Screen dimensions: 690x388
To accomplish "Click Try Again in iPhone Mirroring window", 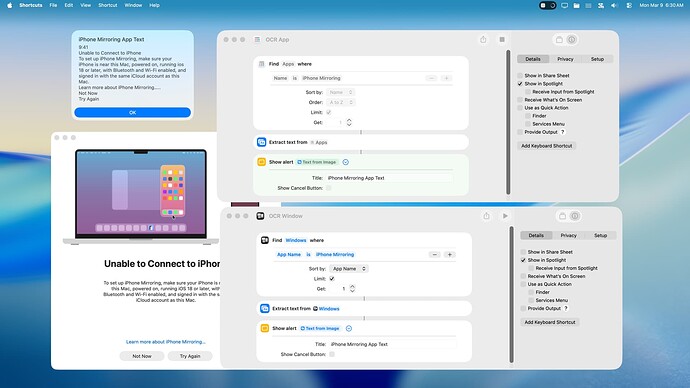I will 190,356.
